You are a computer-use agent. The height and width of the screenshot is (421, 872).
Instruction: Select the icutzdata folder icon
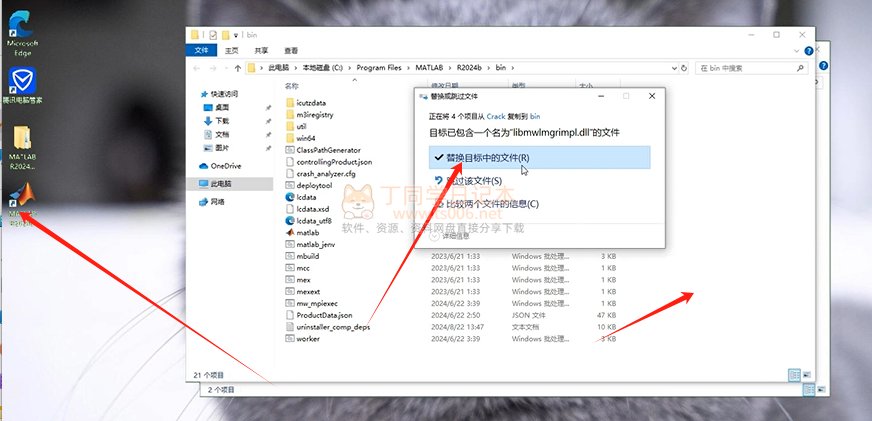289,103
